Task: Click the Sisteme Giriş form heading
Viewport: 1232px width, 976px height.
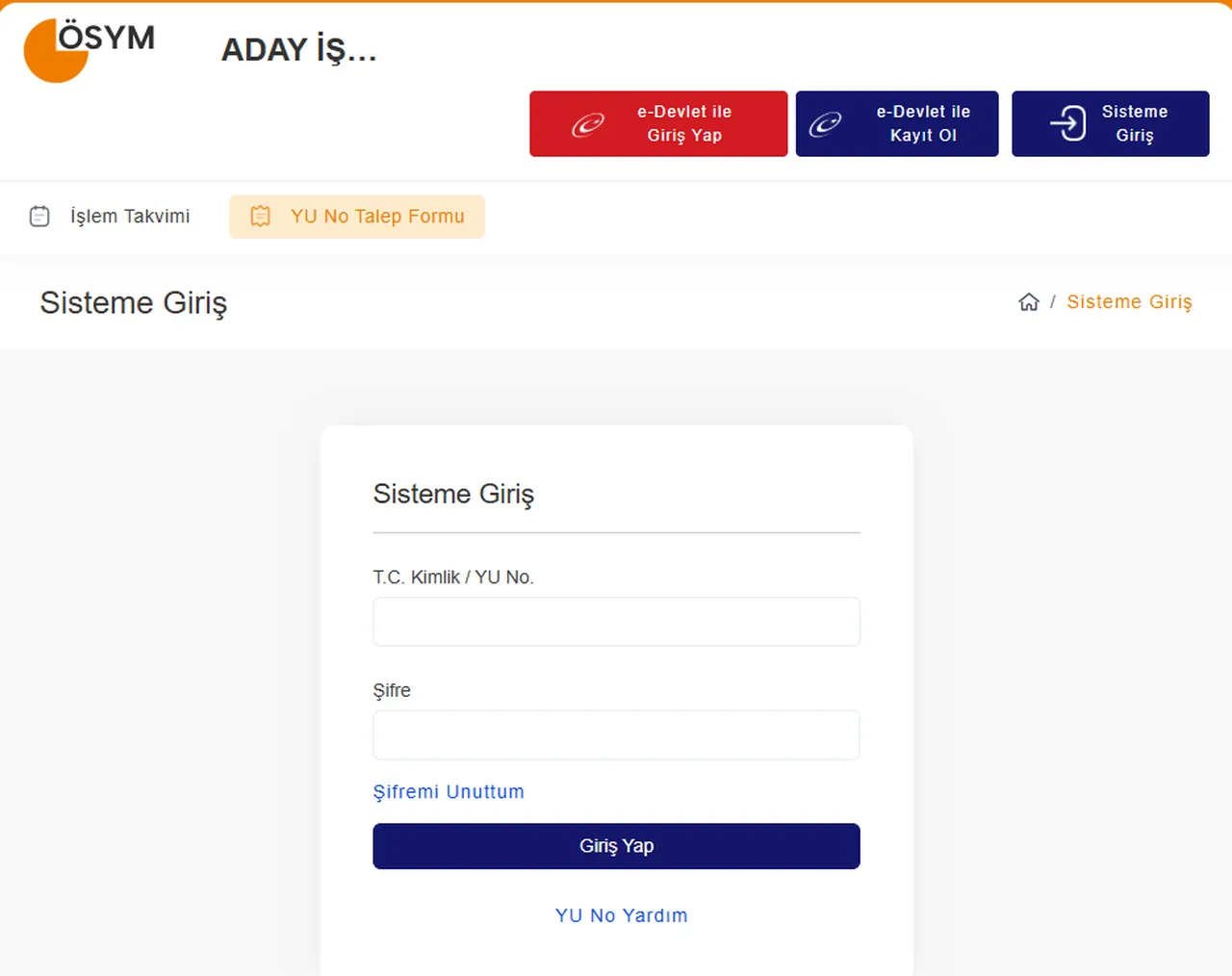Action: coord(453,494)
